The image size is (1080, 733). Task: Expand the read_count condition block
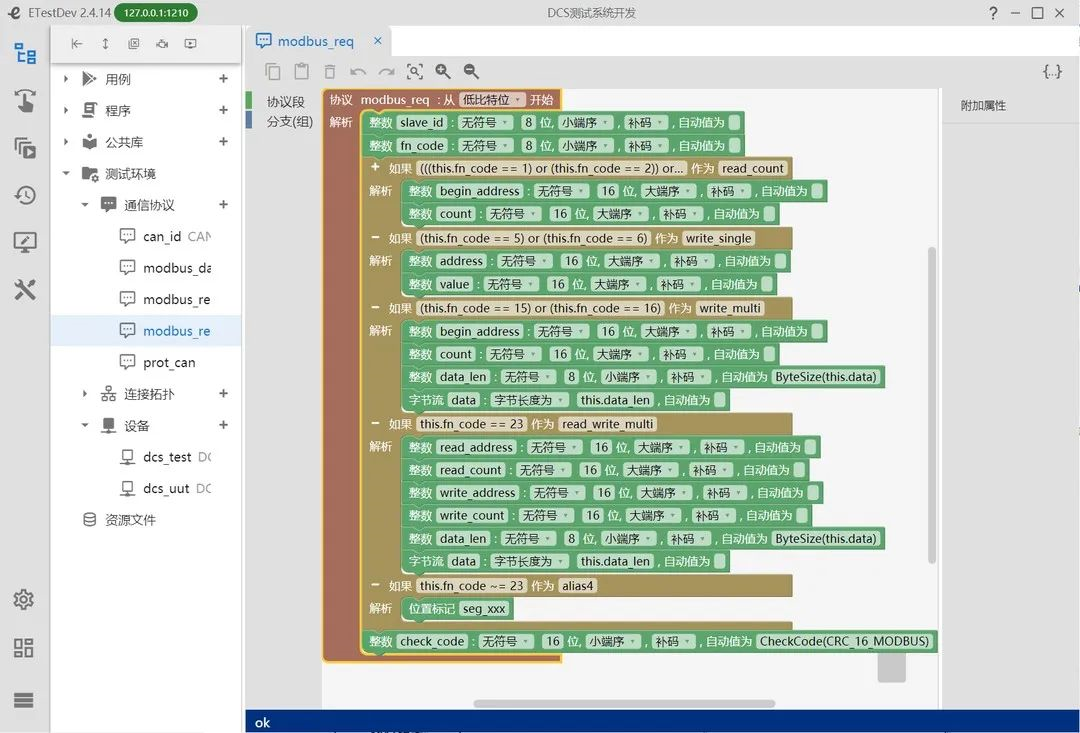tap(375, 167)
